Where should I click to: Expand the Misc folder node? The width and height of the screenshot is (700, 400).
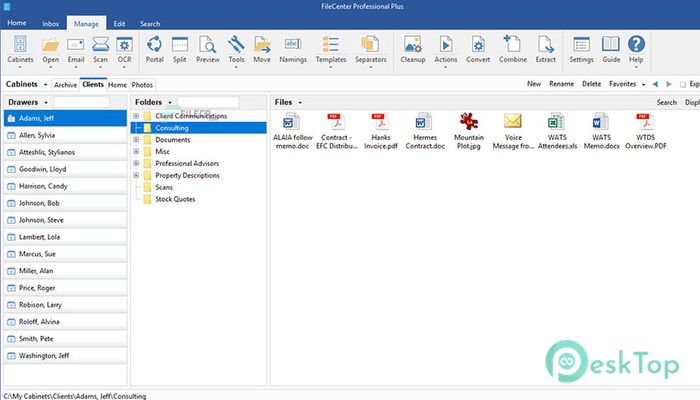(x=136, y=151)
